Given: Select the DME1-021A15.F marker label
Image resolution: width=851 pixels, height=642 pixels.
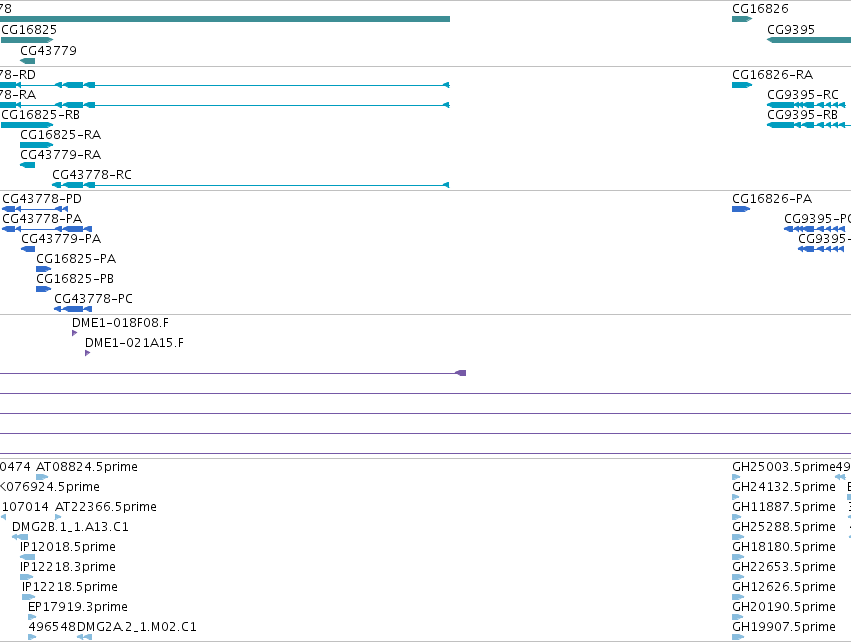Looking at the screenshot, I should coord(134,343).
